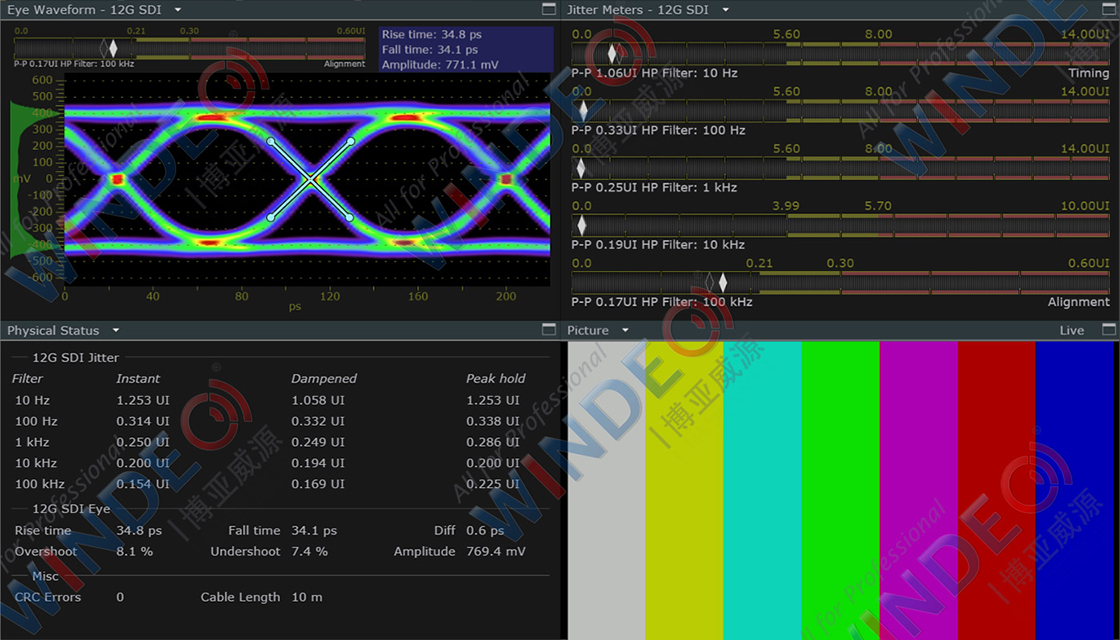Expand the Picture panel dropdown arrow
Image resolution: width=1120 pixels, height=640 pixels.
(x=625, y=330)
